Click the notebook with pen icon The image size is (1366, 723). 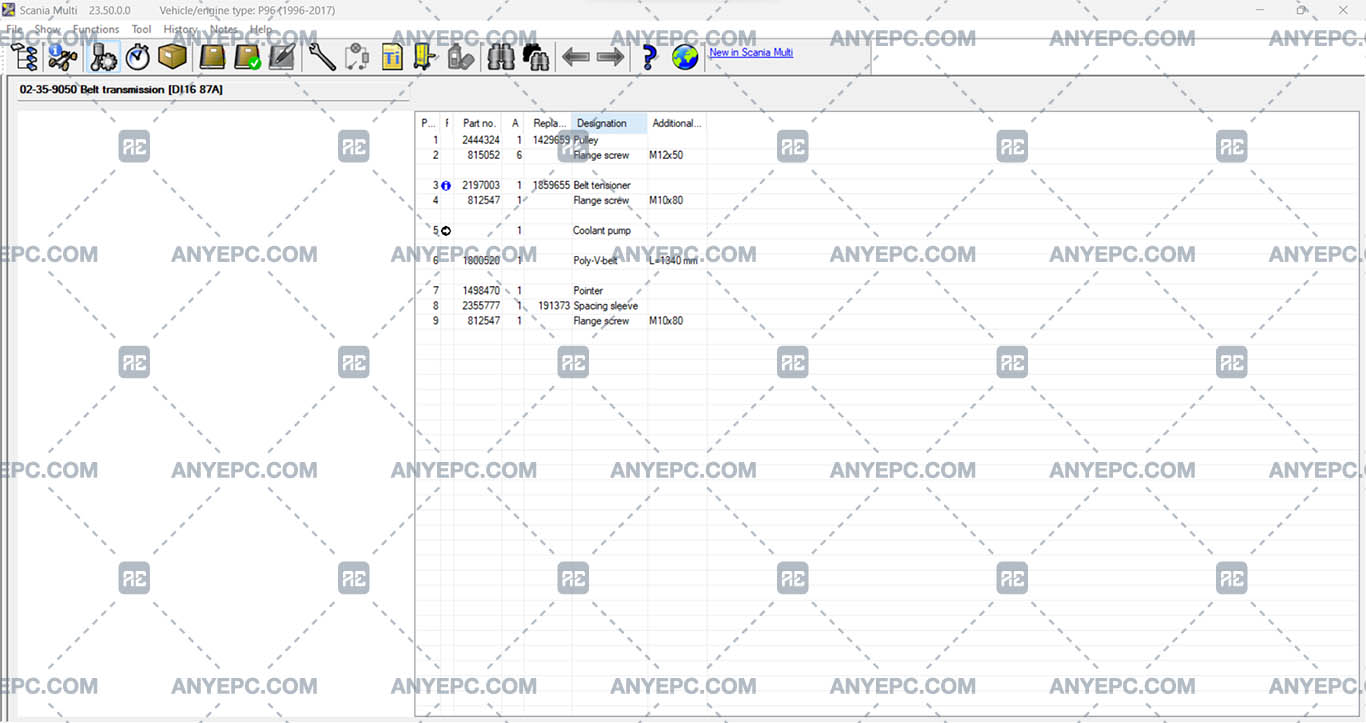pyautogui.click(x=282, y=57)
